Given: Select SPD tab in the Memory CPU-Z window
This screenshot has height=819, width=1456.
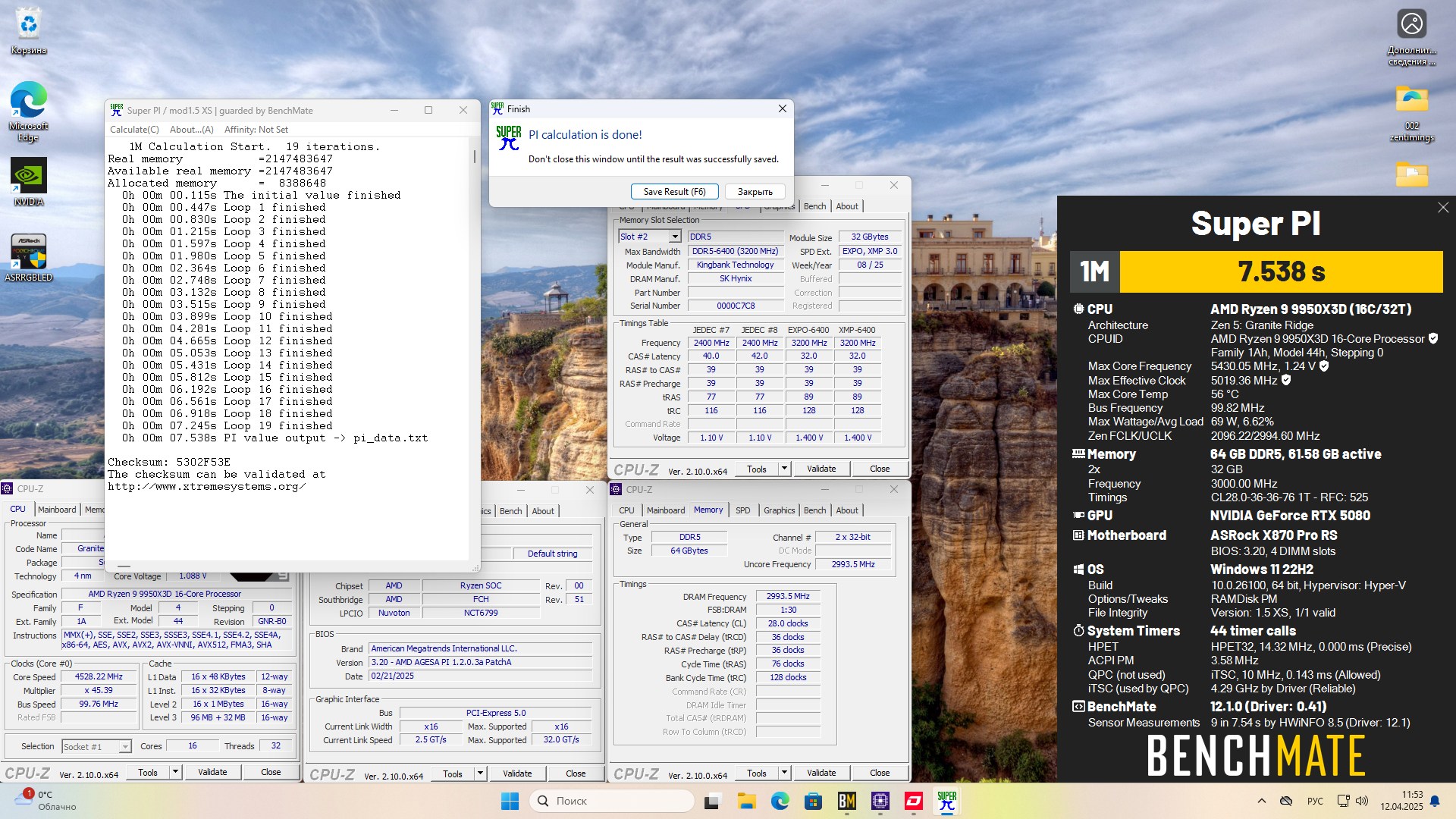Looking at the screenshot, I should tap(743, 510).
